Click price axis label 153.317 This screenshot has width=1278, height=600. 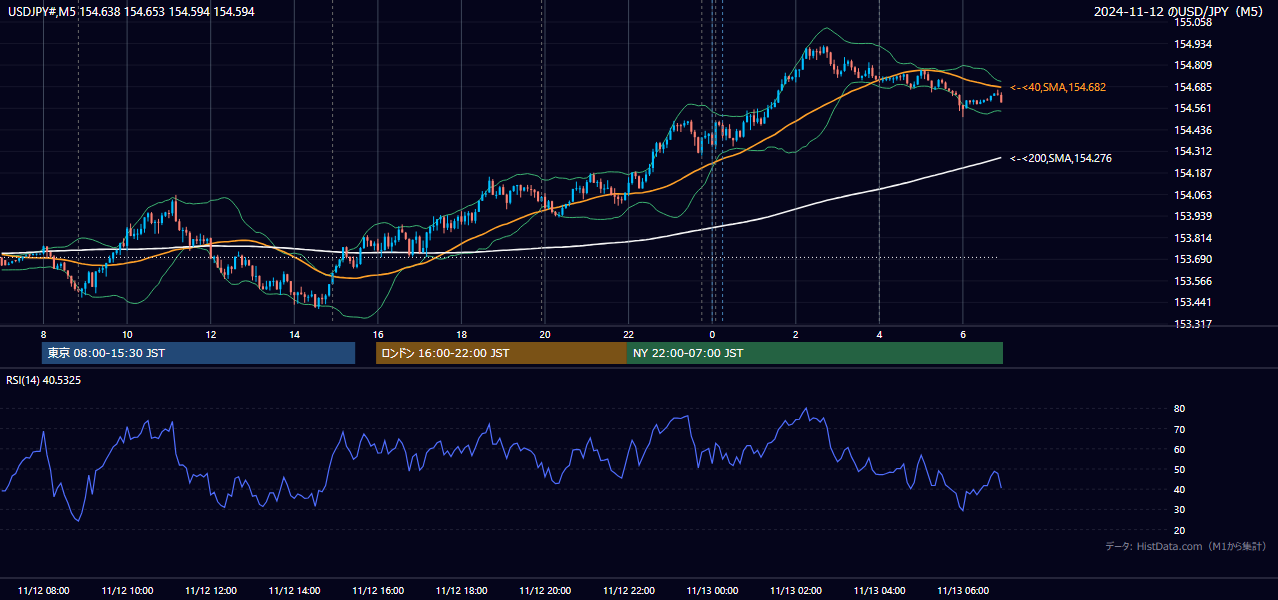pyautogui.click(x=1194, y=324)
